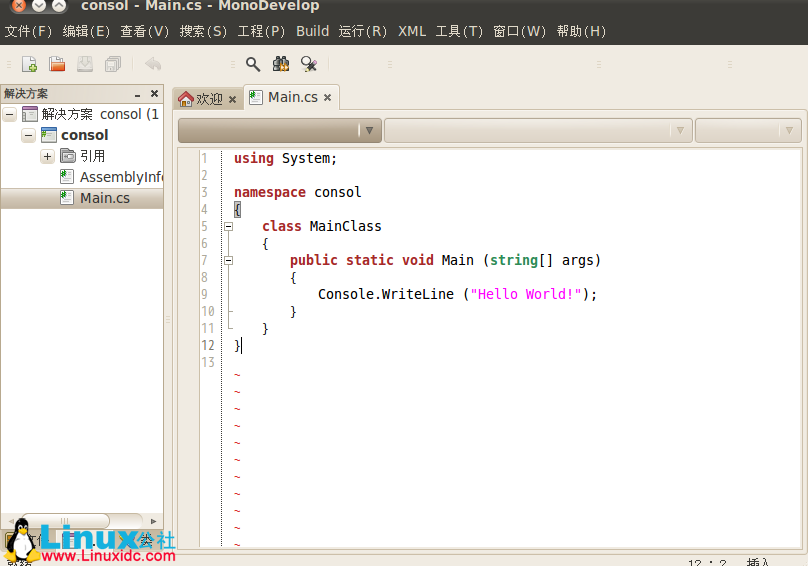Click the New File toolbar icon

tap(30, 64)
